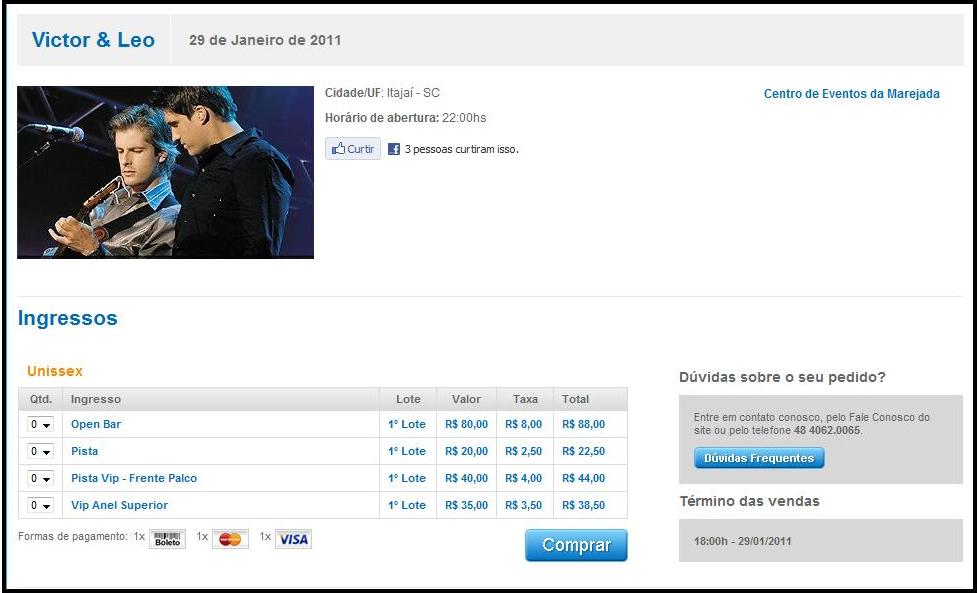The width and height of the screenshot is (978, 593).
Task: Click the Ingresso column header
Action: [x=96, y=399]
